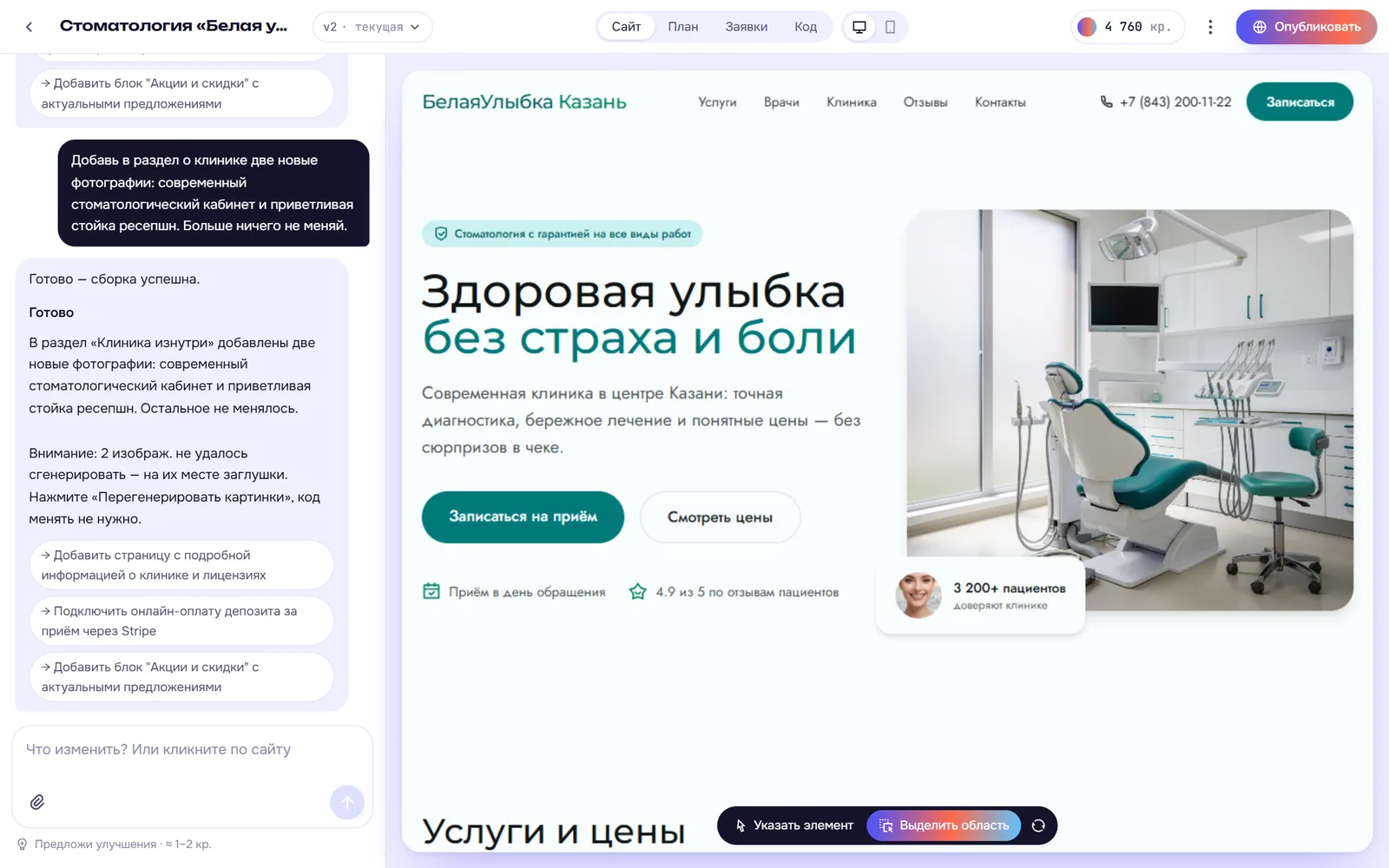Click the lightbulb icon by Предложи улучшения
Viewport: 1389px width, 868px height.
(23, 844)
